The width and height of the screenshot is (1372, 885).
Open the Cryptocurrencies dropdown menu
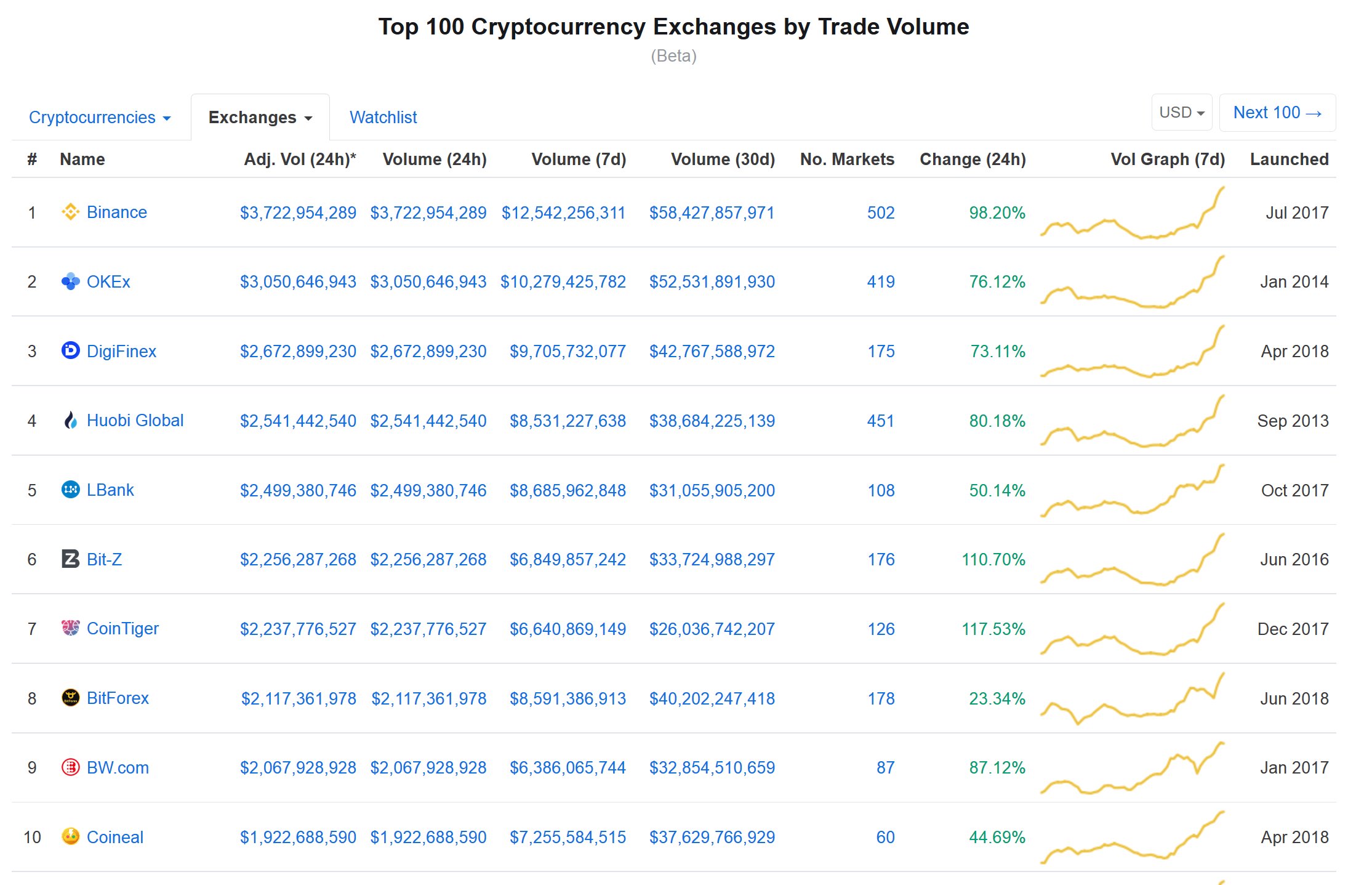click(x=100, y=117)
